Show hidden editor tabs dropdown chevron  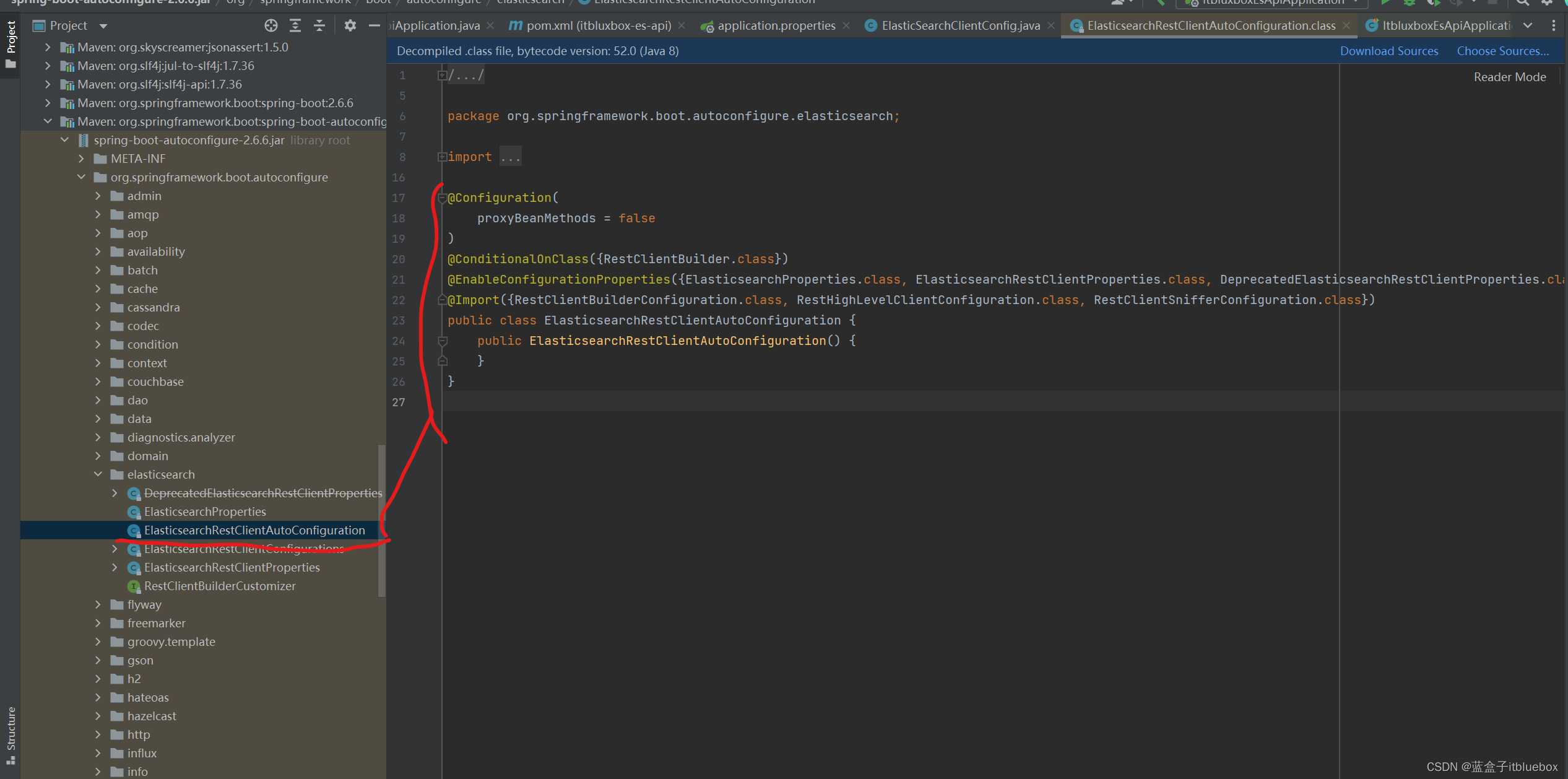pos(1528,25)
